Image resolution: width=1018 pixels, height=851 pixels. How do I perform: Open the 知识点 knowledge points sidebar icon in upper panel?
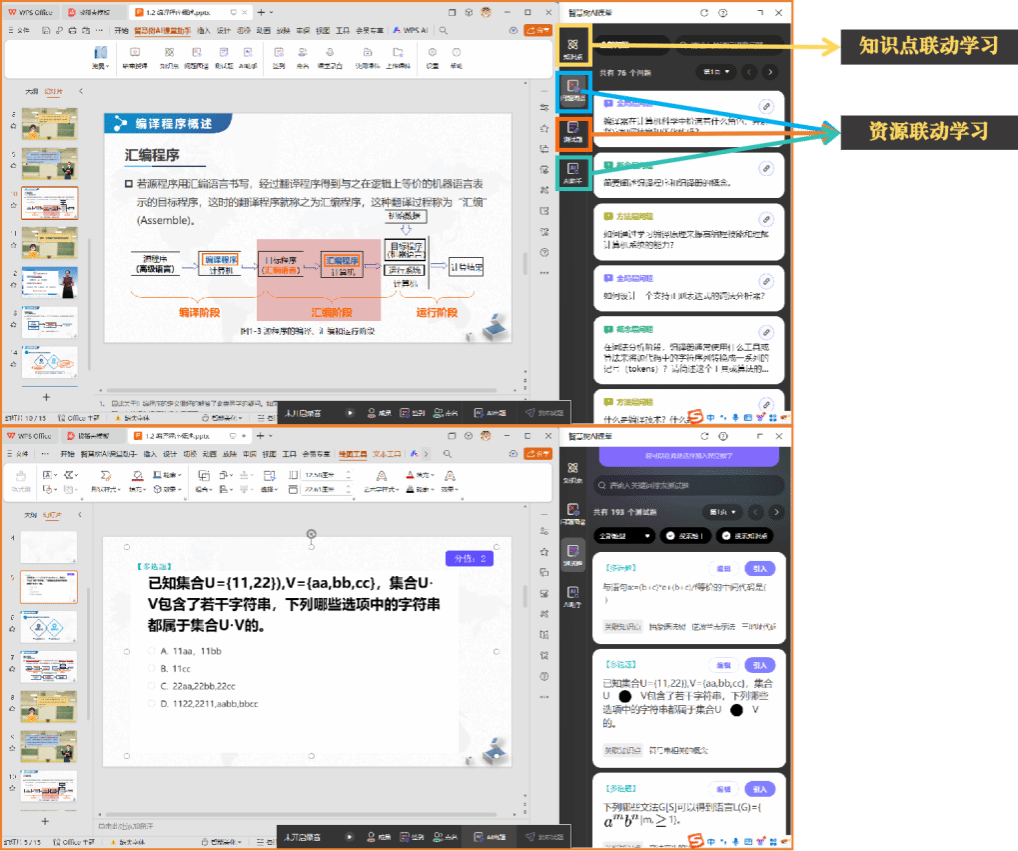pos(572,47)
